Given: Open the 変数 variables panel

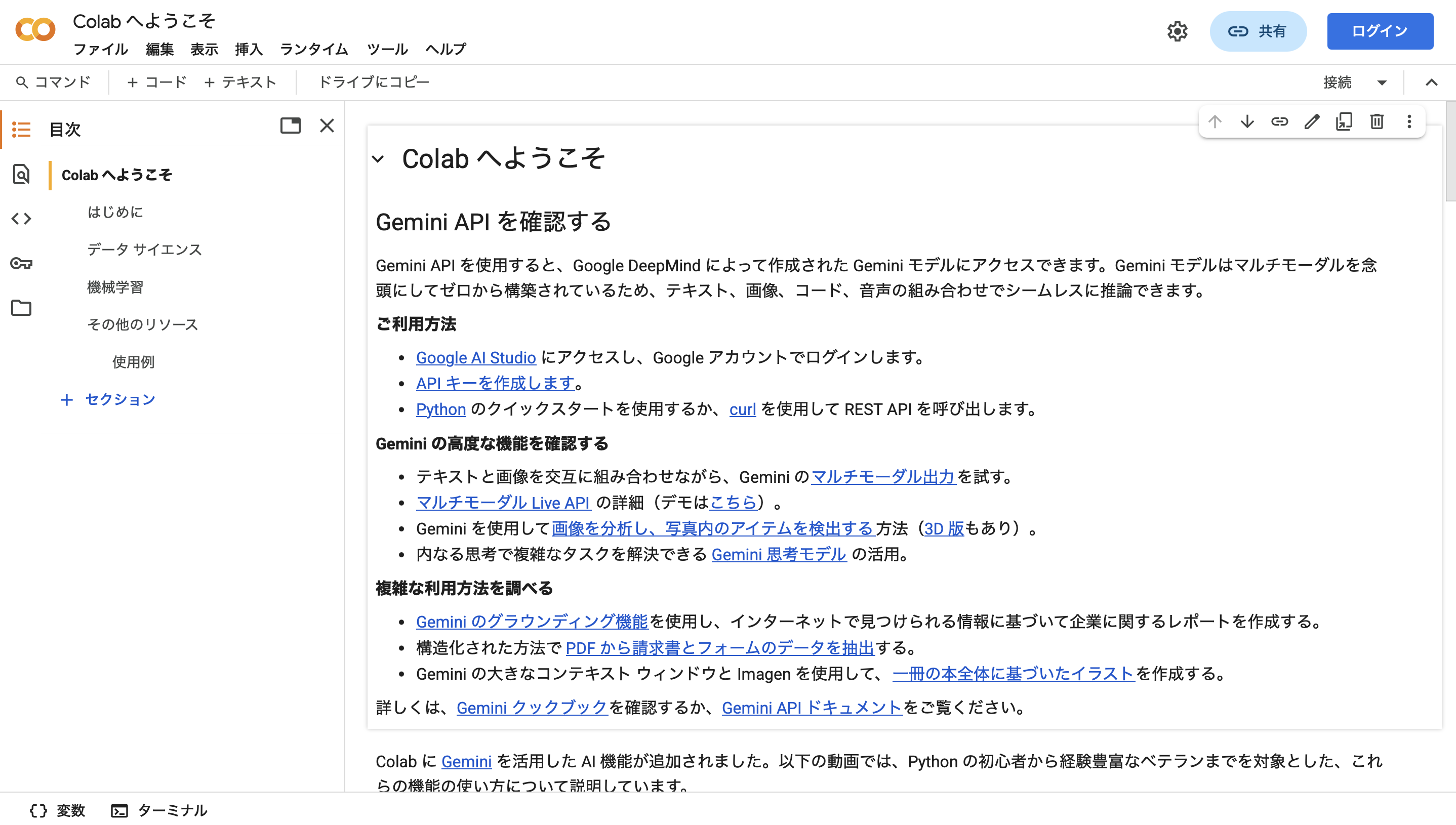Looking at the screenshot, I should coord(57,810).
